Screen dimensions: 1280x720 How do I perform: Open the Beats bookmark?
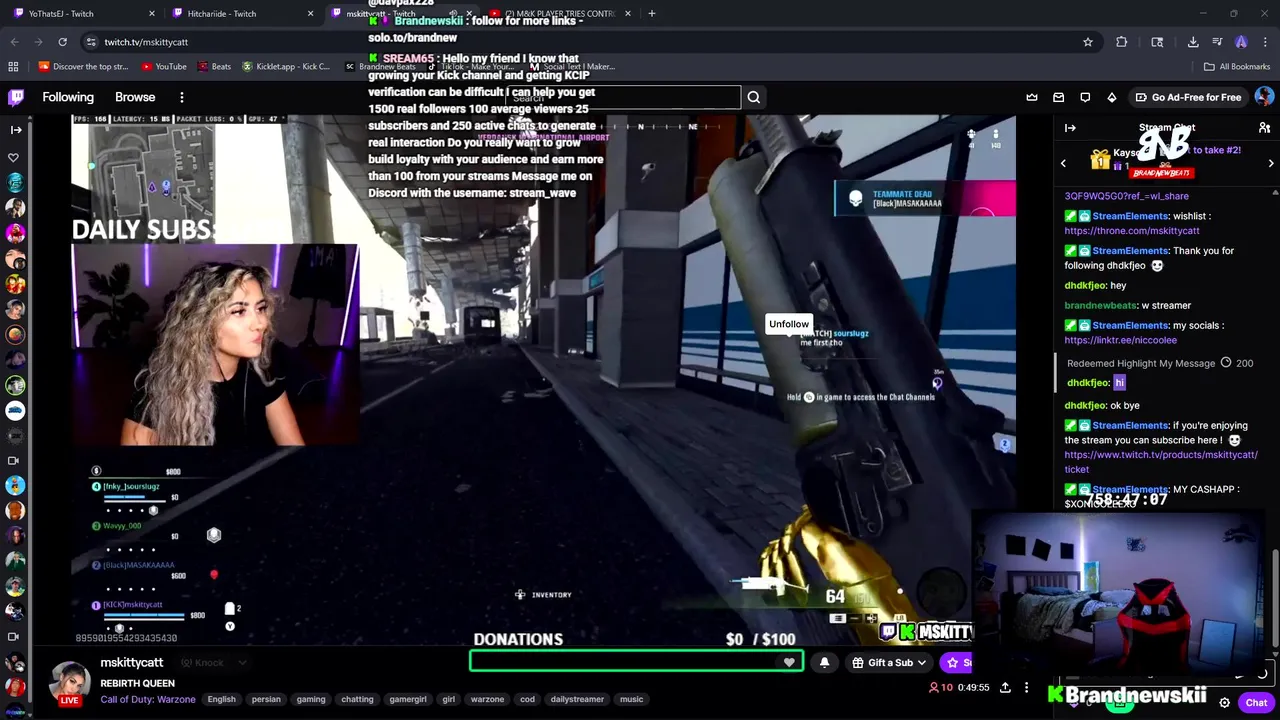tap(214, 67)
